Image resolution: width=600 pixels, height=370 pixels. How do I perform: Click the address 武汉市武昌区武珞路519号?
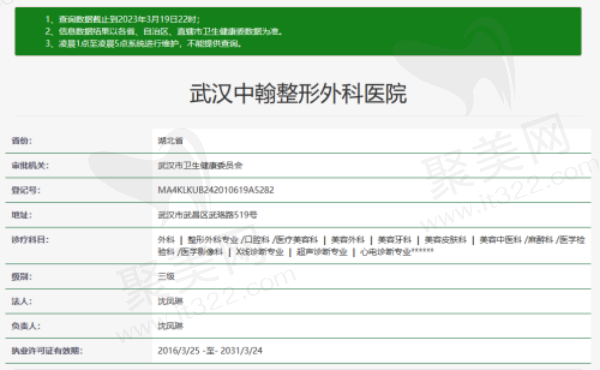pyautogui.click(x=207, y=215)
